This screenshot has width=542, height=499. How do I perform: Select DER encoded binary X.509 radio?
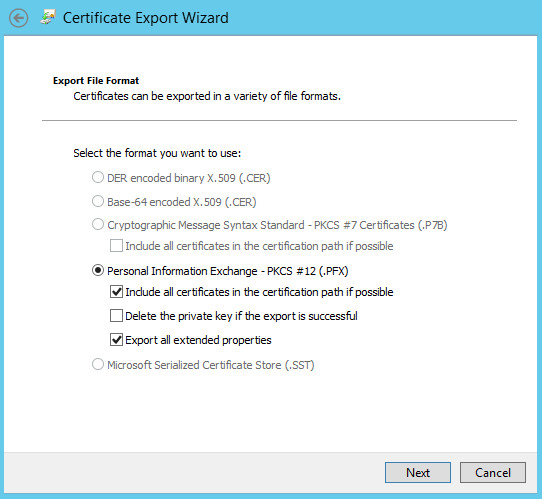pos(98,177)
